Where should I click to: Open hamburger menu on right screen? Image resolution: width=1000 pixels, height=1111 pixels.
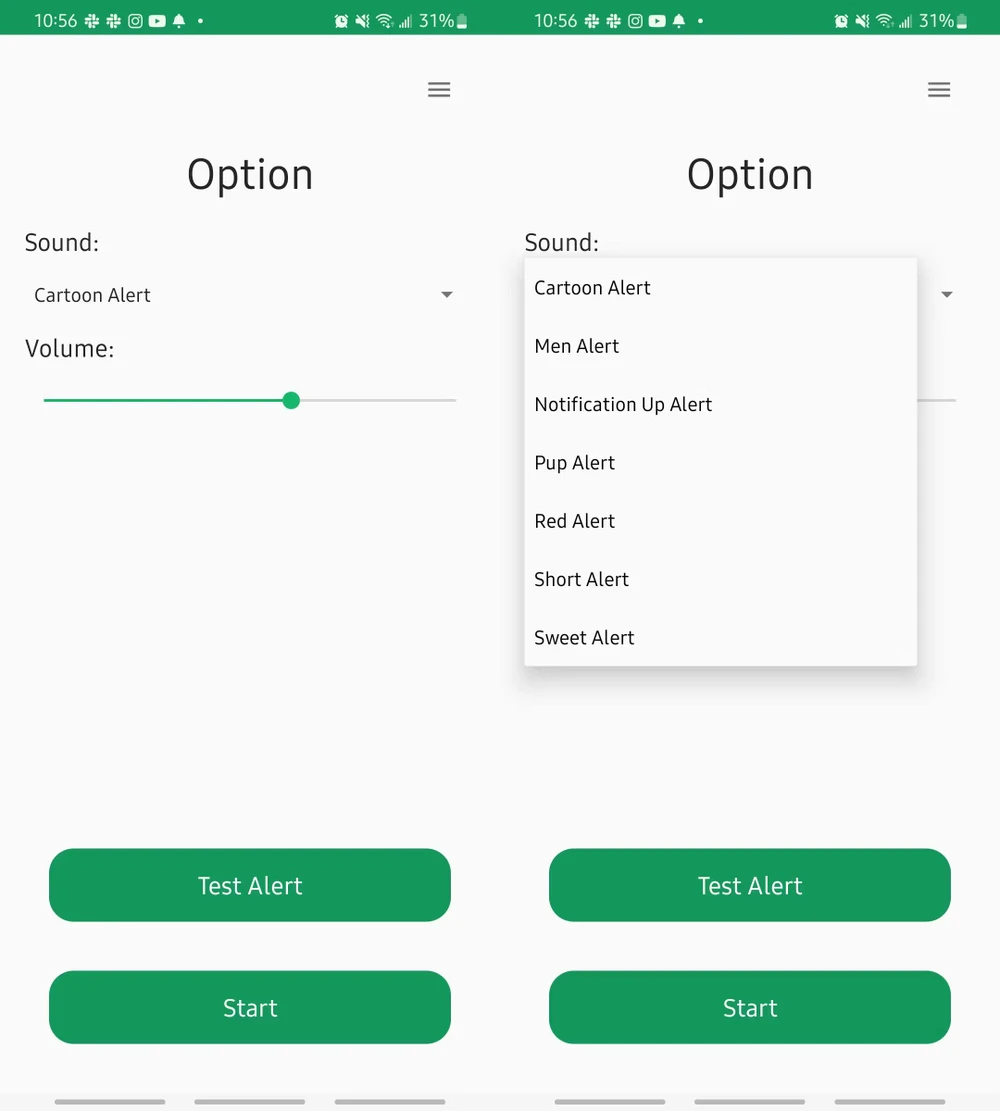[x=938, y=89]
